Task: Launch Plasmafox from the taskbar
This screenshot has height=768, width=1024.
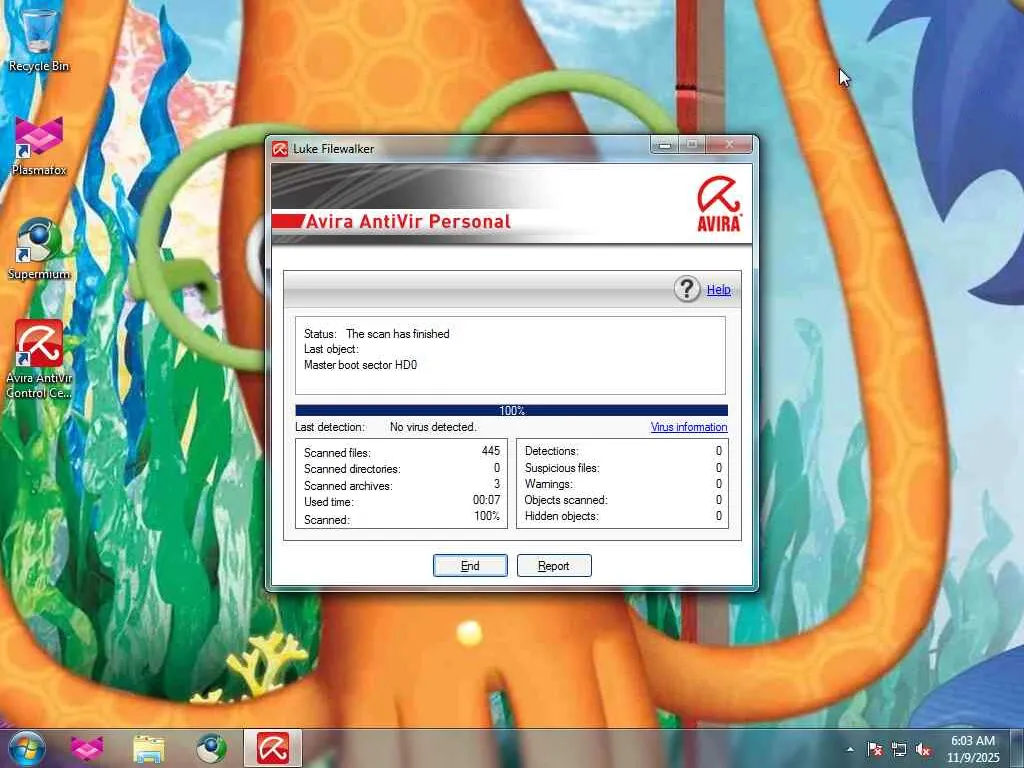Action: (x=87, y=748)
